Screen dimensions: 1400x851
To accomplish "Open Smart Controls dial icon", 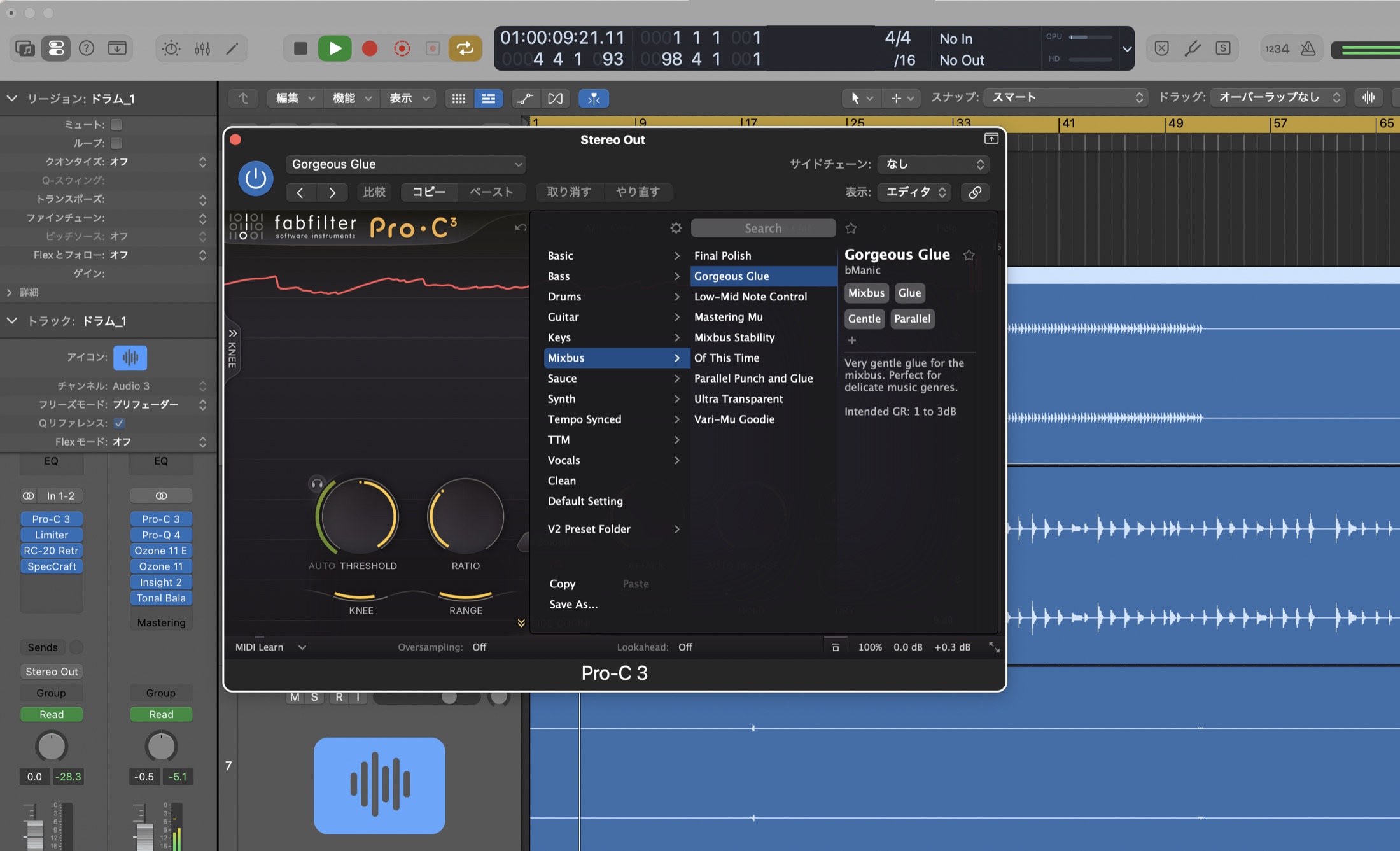I will [171, 48].
